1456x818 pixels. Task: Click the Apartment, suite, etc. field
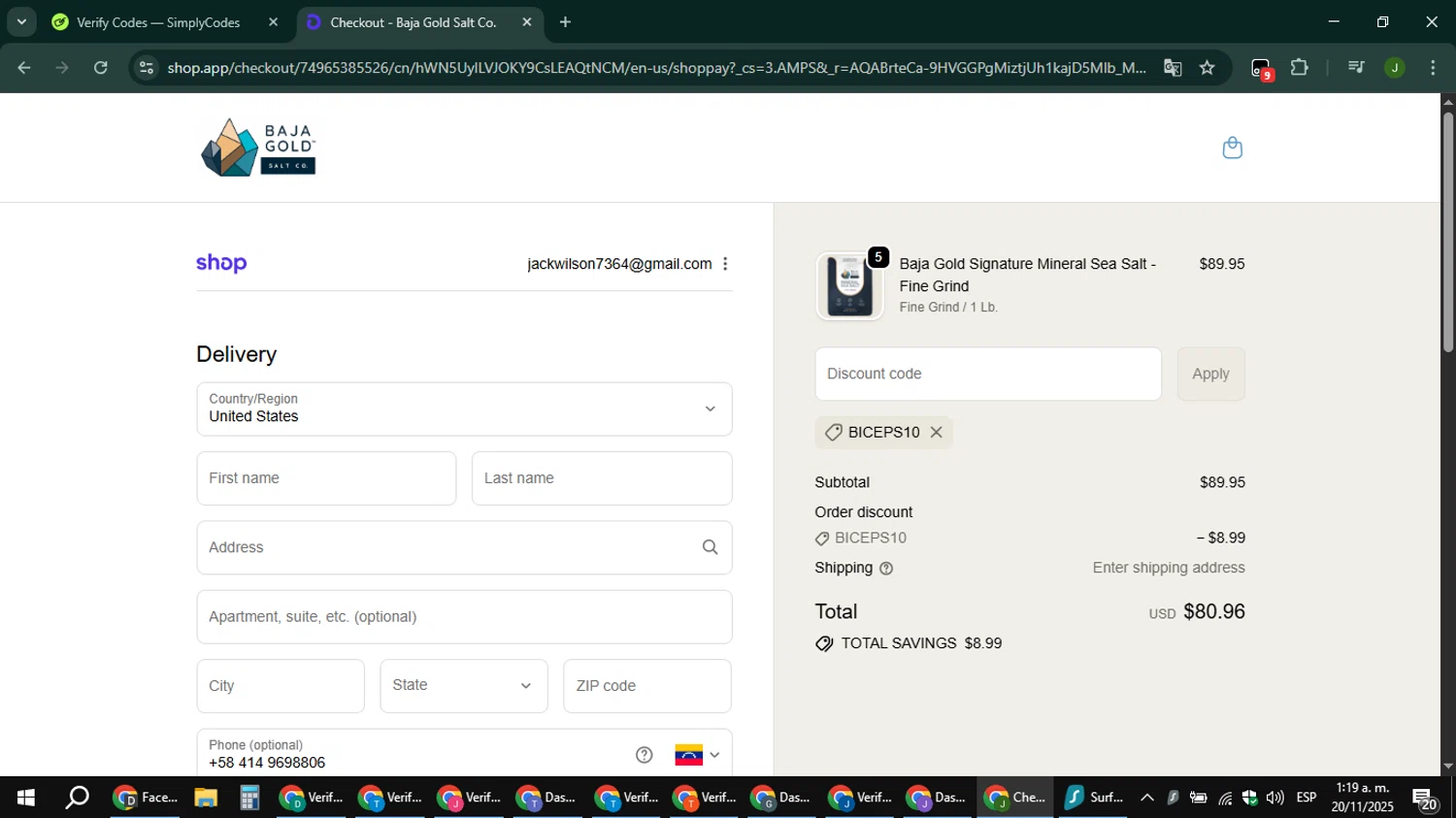pyautogui.click(x=464, y=617)
